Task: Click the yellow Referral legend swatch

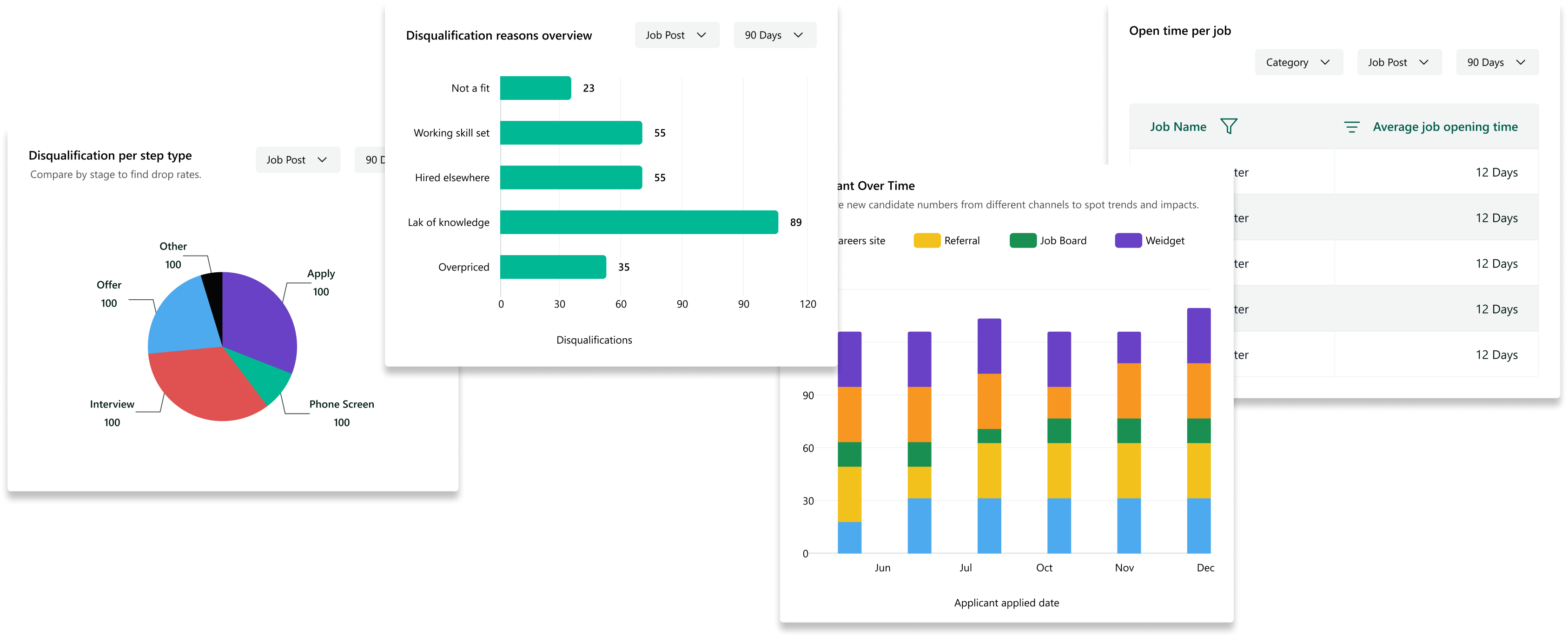Action: pos(926,240)
